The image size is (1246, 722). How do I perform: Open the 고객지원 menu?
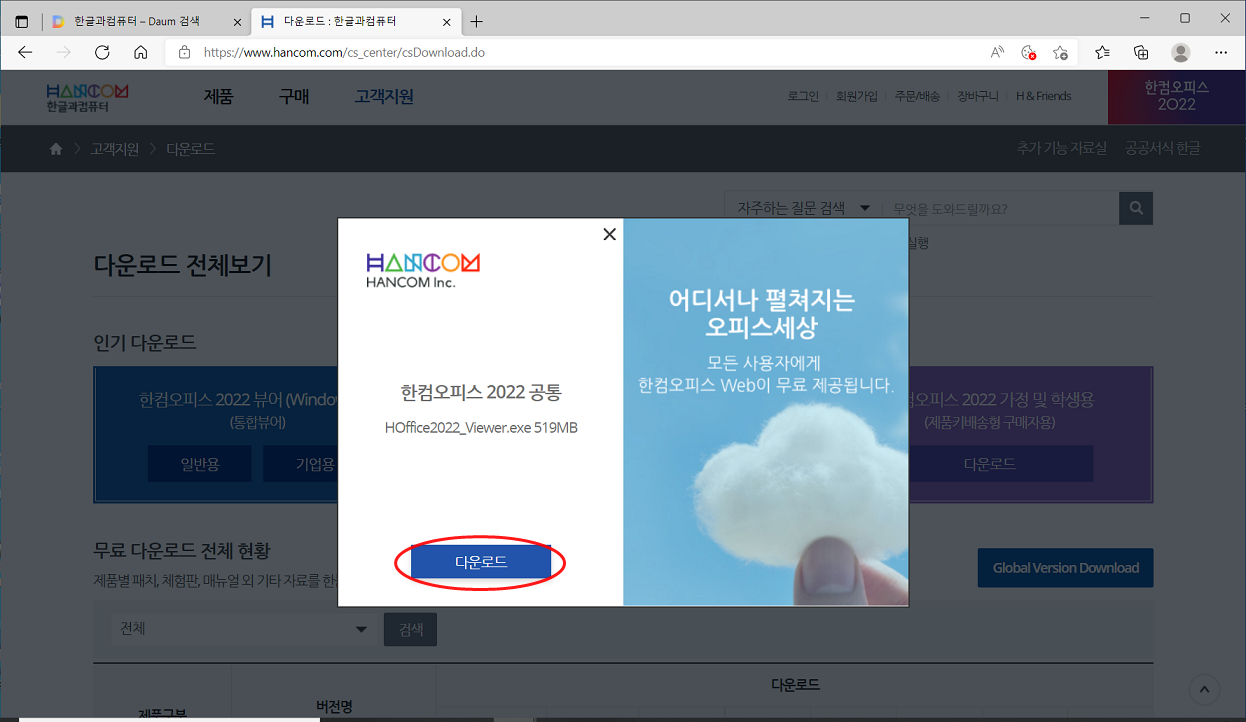click(x=384, y=96)
